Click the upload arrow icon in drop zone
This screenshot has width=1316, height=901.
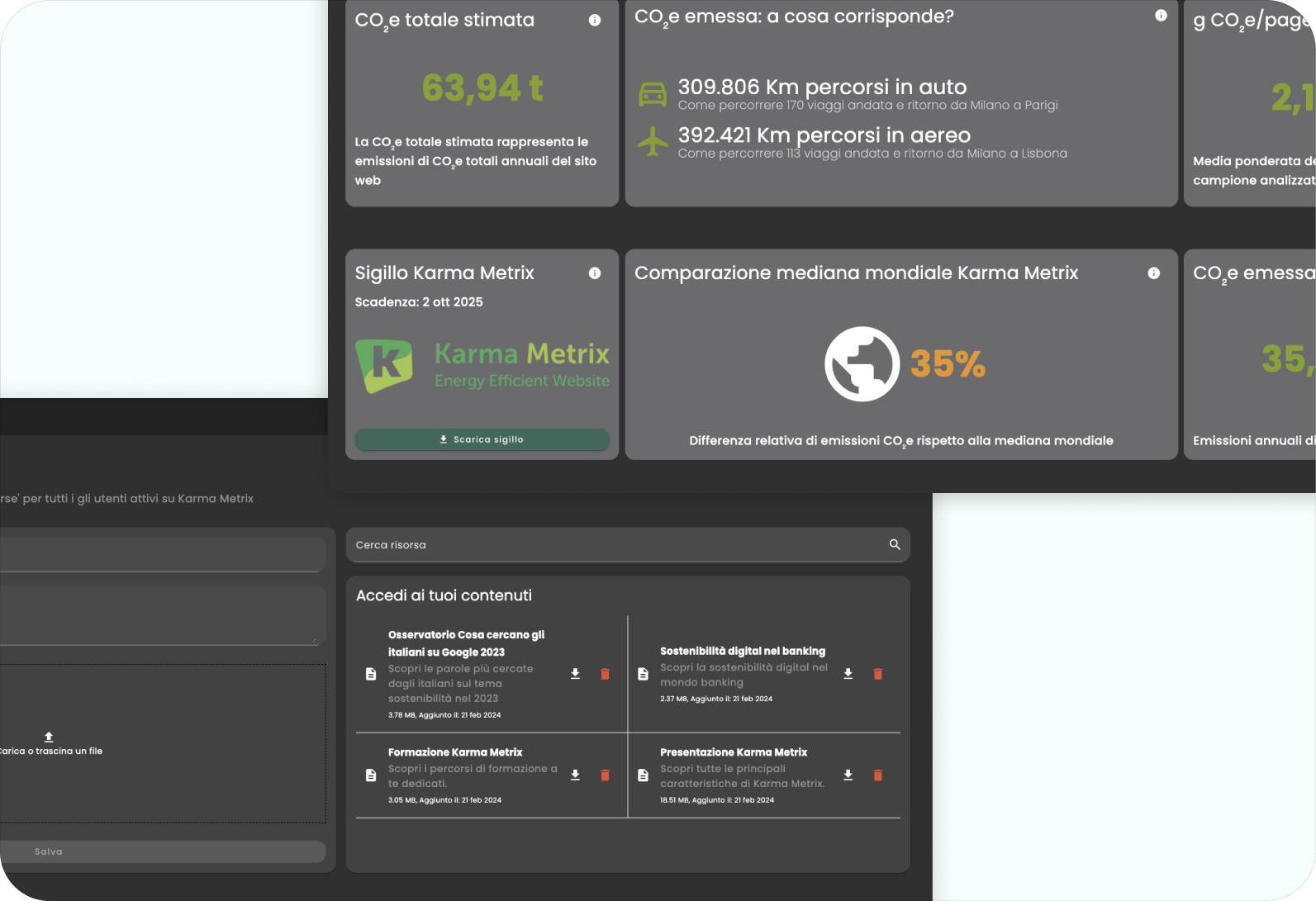coord(49,737)
